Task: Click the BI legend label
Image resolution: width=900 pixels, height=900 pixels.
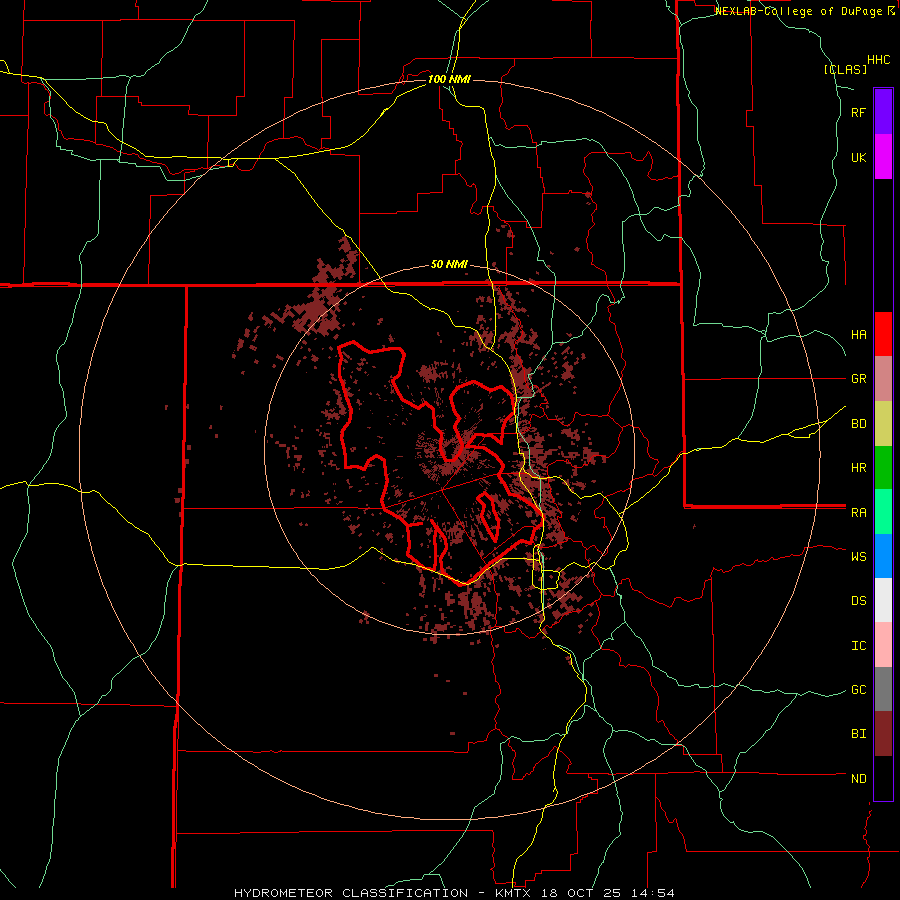Action: [858, 734]
